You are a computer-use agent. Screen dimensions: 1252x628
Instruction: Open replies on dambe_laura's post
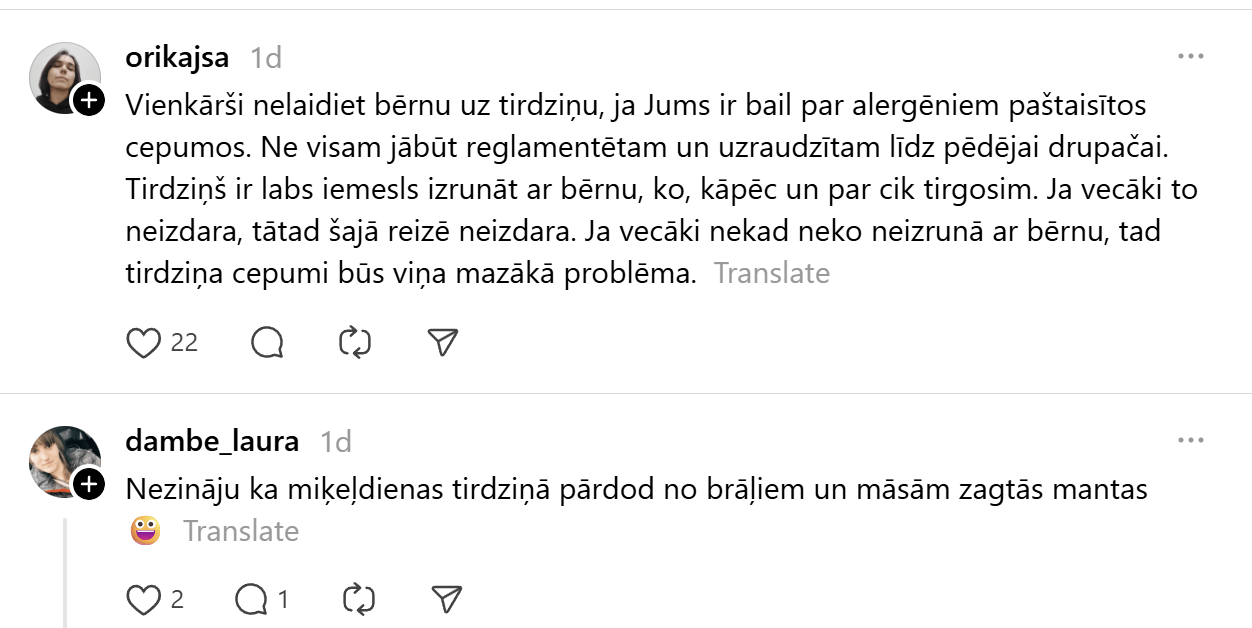tap(250, 599)
